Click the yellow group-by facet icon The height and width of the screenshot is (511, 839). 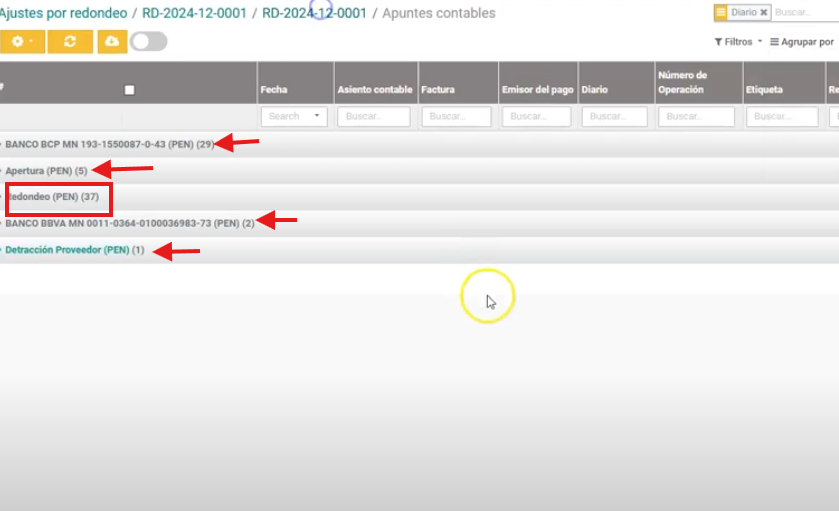pos(721,12)
